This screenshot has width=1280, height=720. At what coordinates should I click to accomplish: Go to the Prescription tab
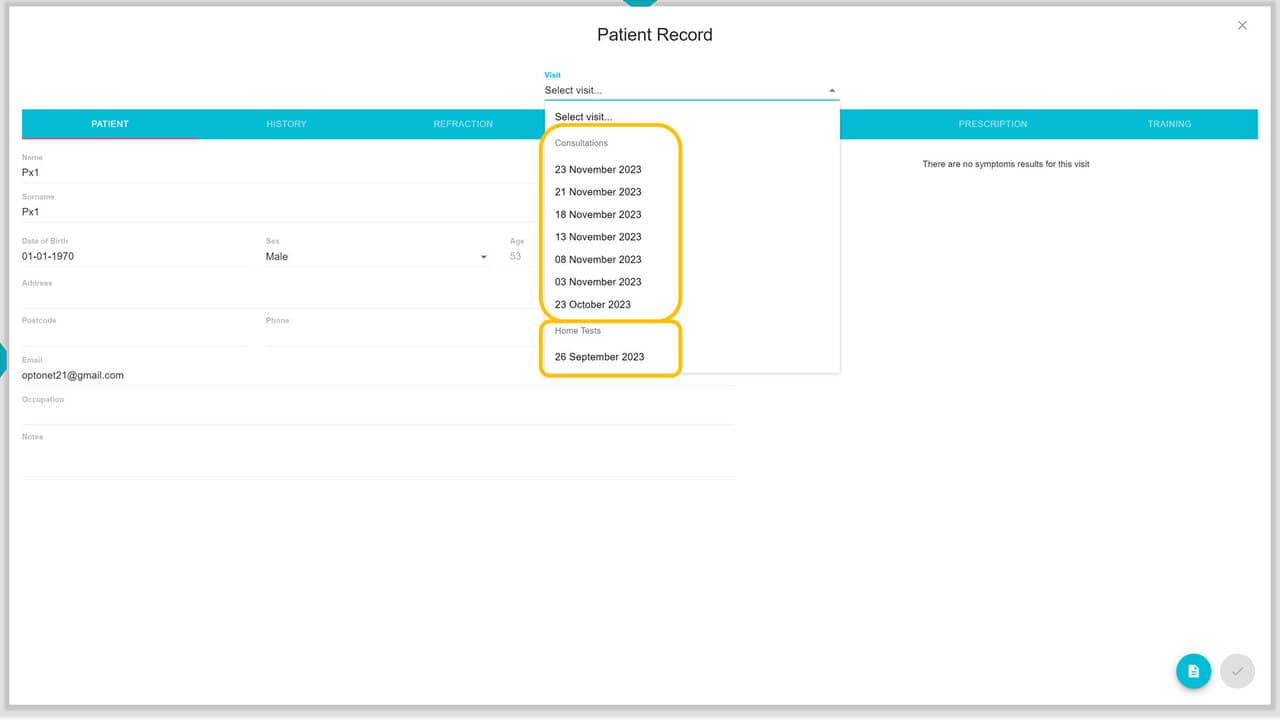pos(992,124)
